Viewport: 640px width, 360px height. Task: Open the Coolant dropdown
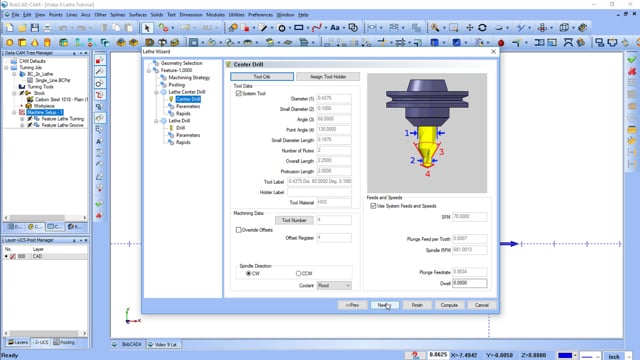point(334,286)
